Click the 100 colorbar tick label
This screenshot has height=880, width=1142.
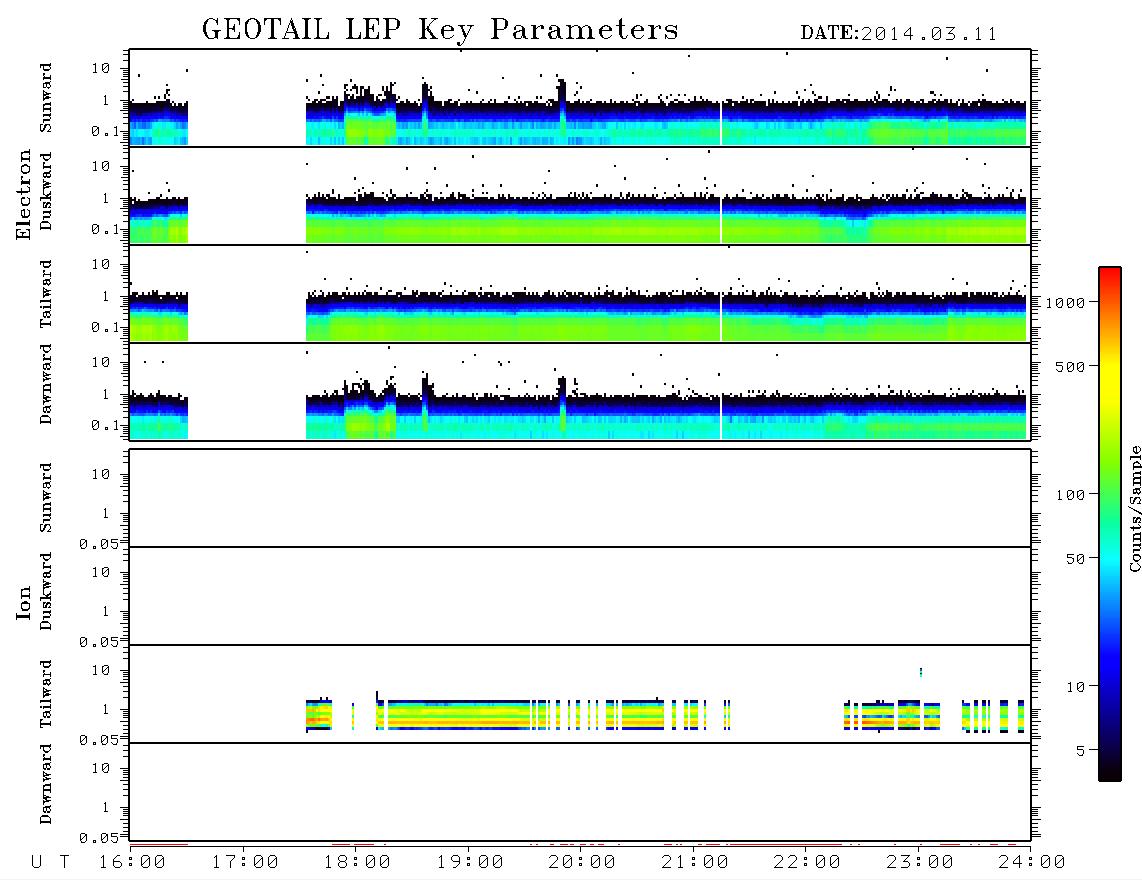1070,495
